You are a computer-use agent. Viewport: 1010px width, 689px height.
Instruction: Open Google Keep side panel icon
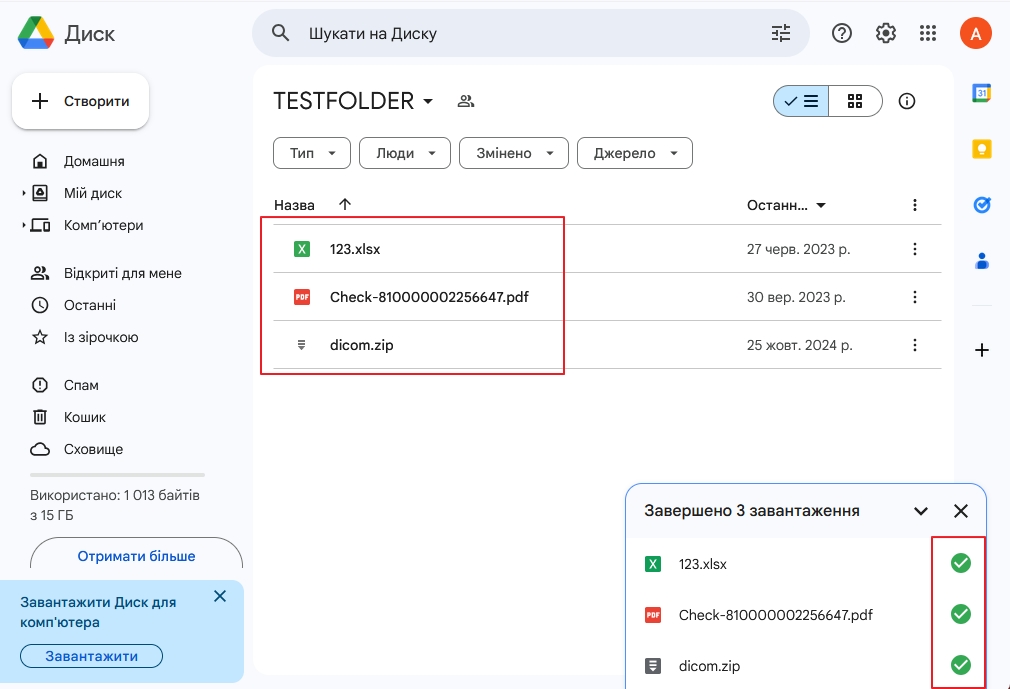(982, 149)
